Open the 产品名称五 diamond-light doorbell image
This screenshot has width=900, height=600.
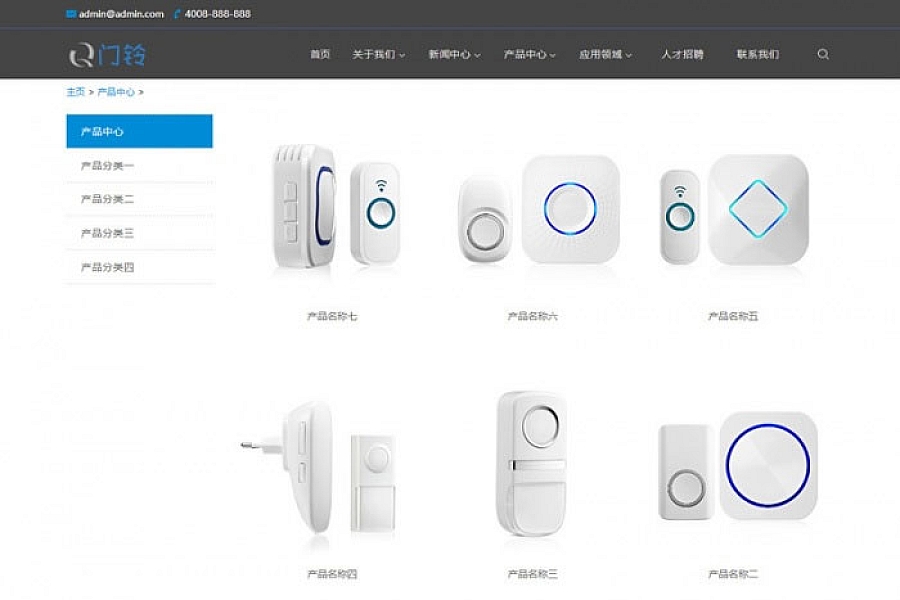[x=734, y=210]
